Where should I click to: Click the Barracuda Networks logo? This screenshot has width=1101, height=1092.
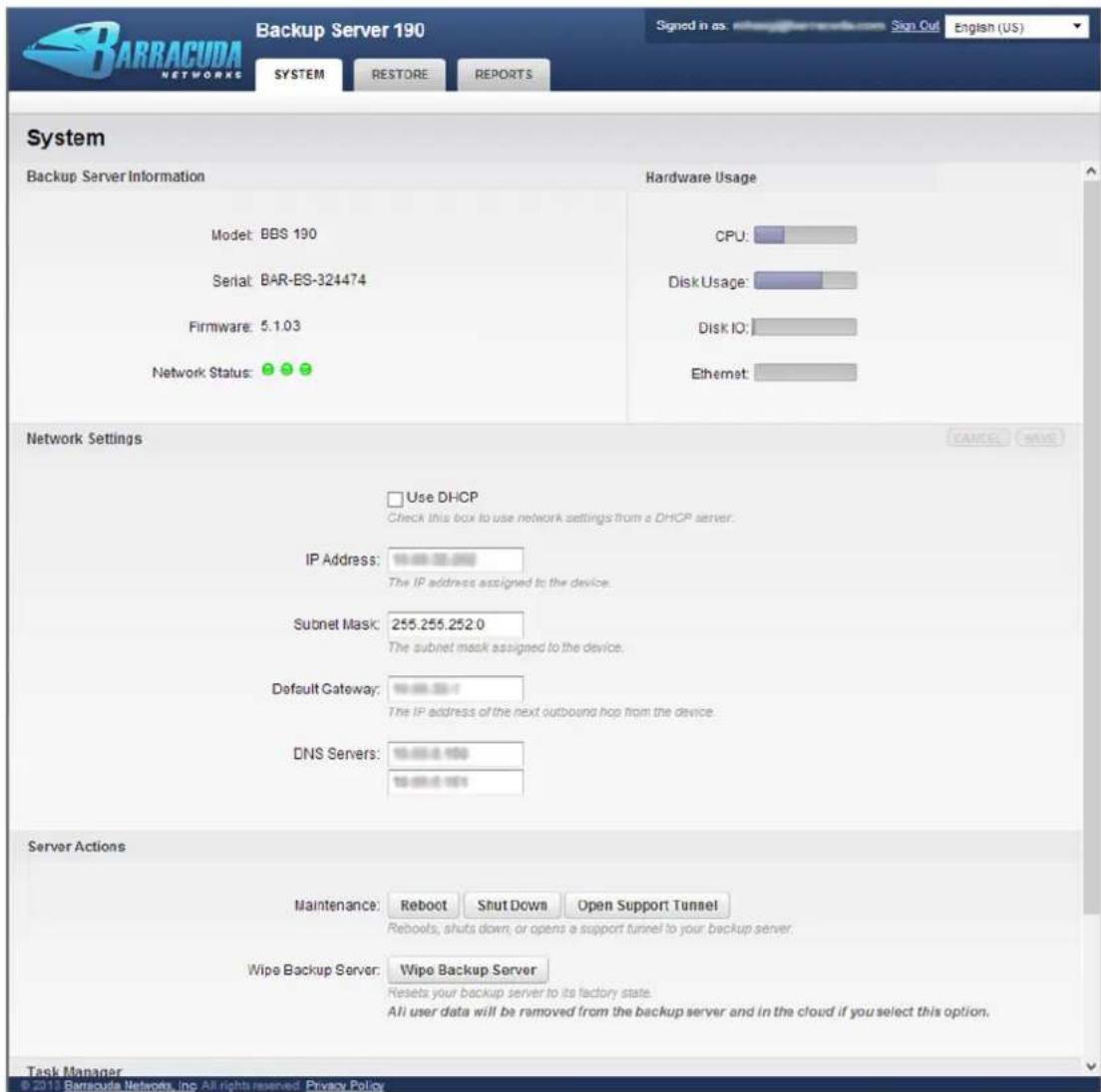tap(134, 50)
